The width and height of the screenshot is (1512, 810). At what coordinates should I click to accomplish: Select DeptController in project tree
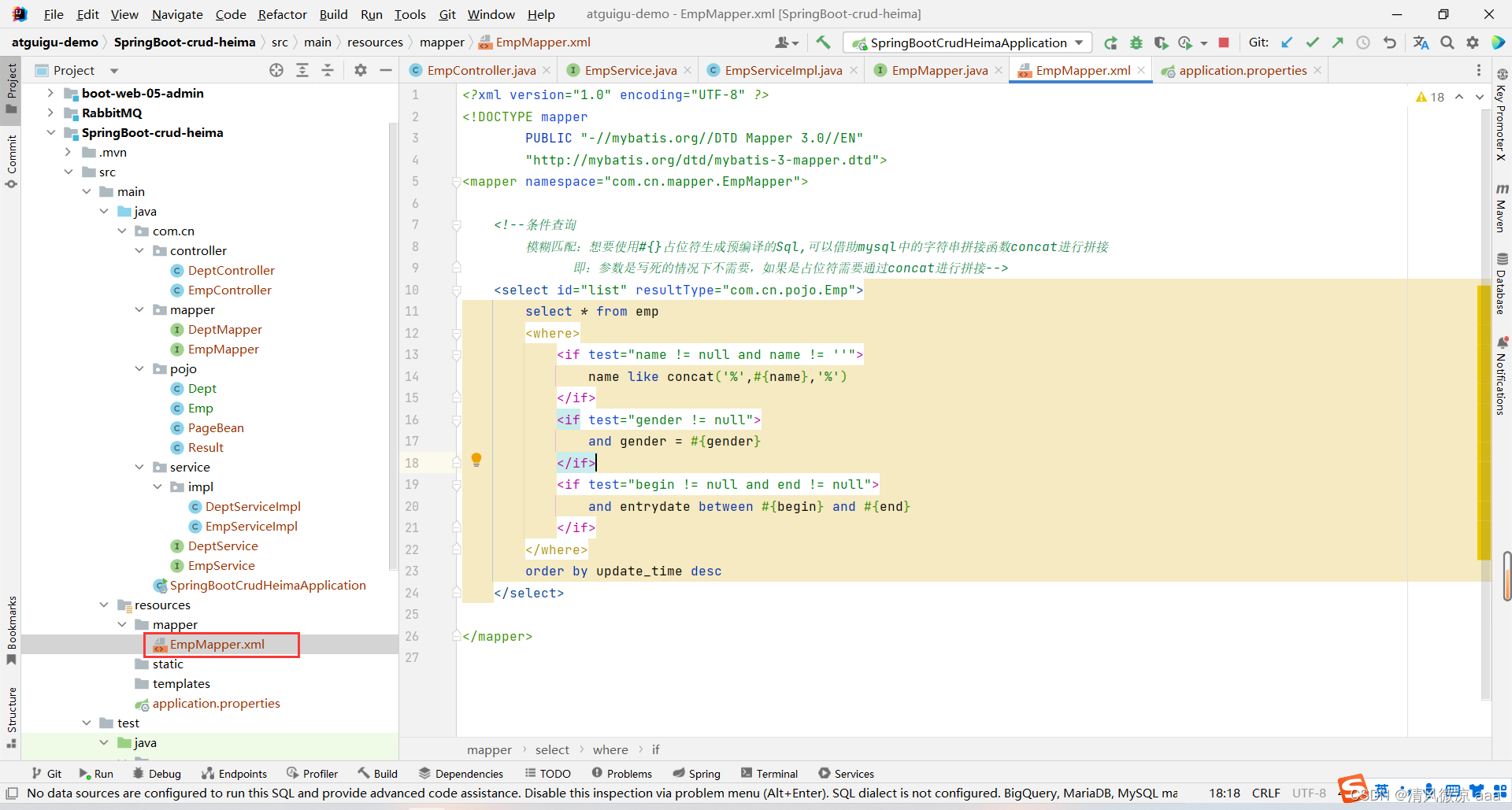[x=232, y=270]
